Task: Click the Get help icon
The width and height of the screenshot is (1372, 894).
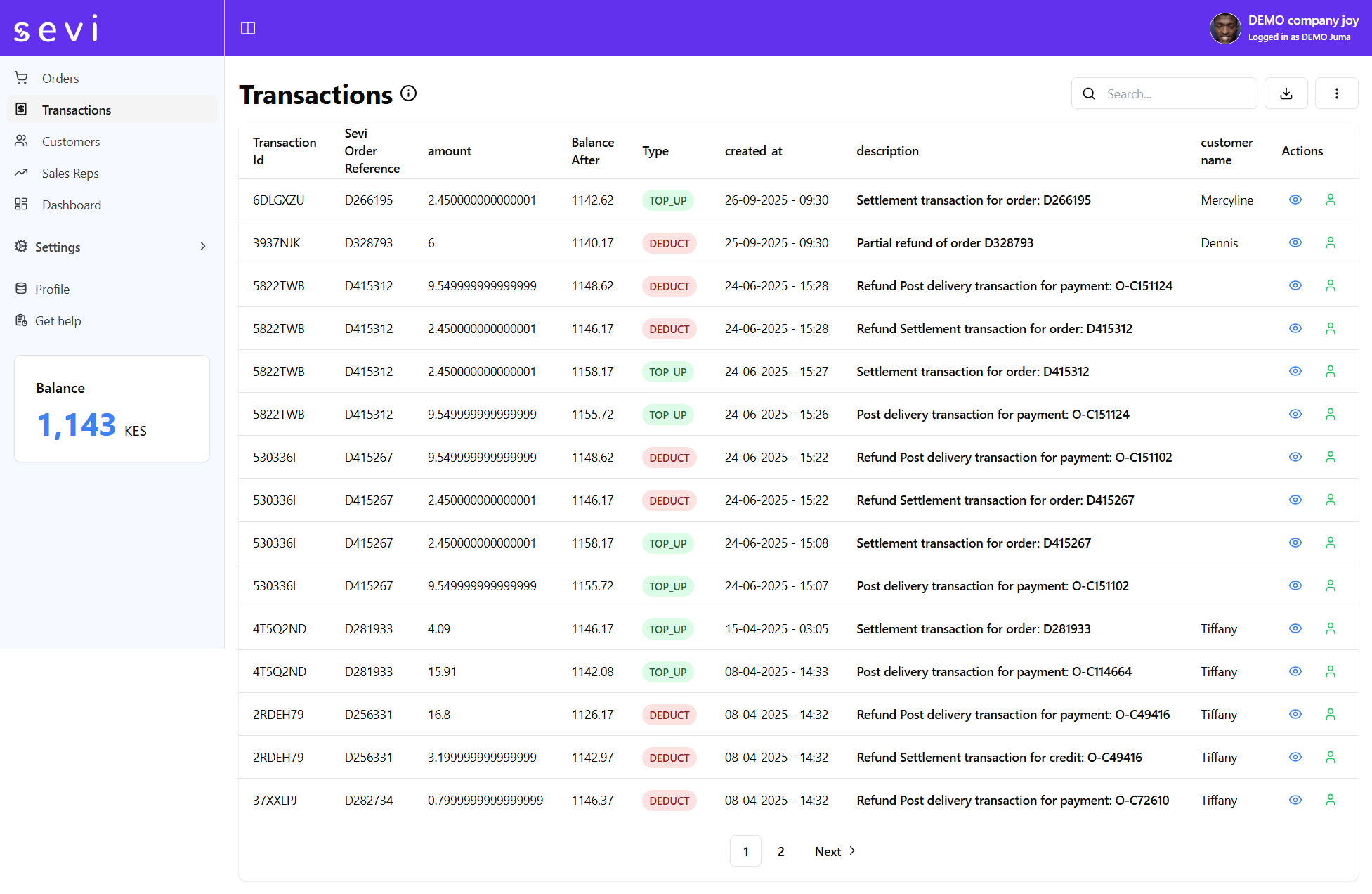Action: pyautogui.click(x=21, y=320)
